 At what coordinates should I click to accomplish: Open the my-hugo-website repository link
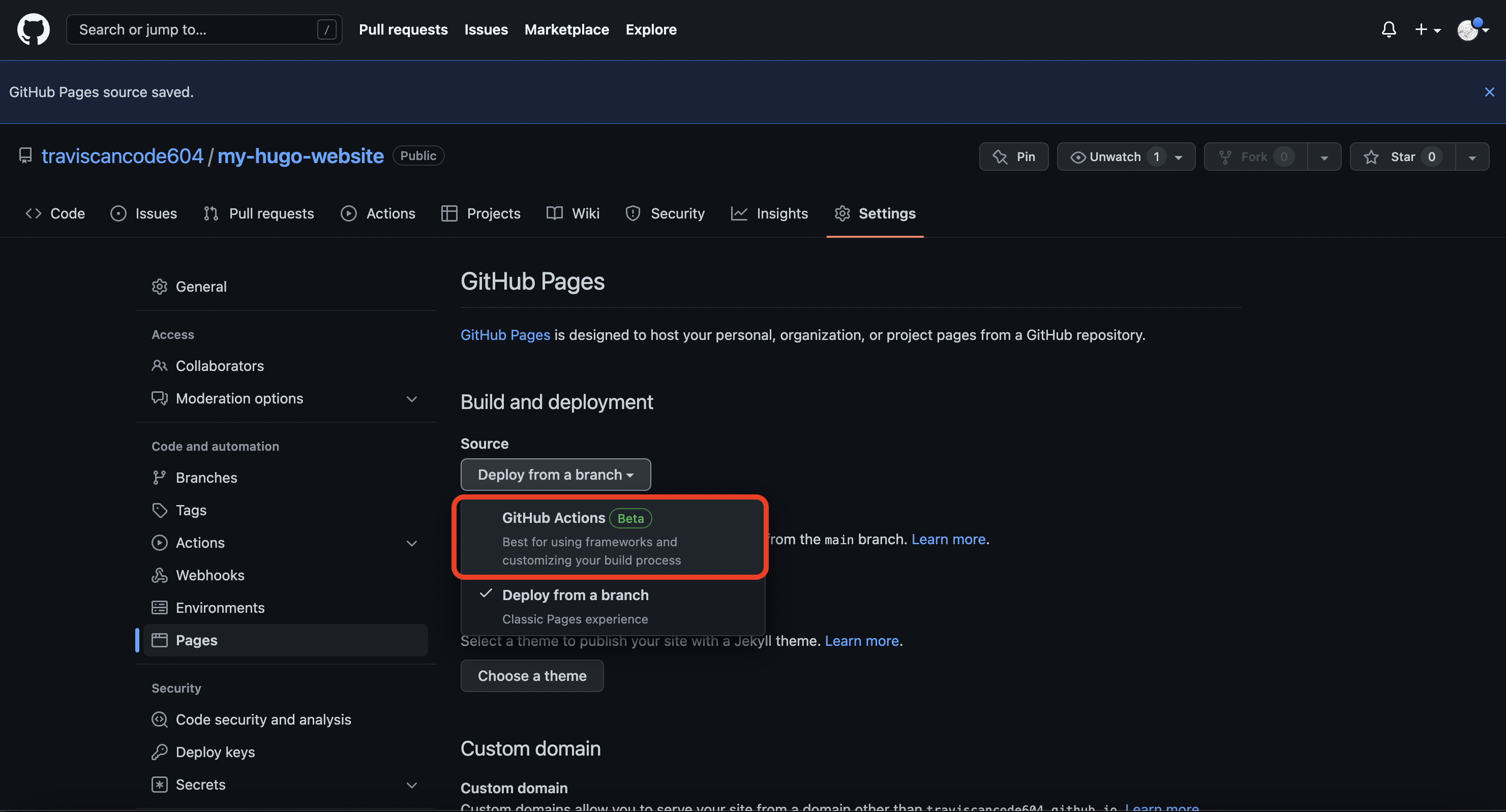[x=300, y=156]
